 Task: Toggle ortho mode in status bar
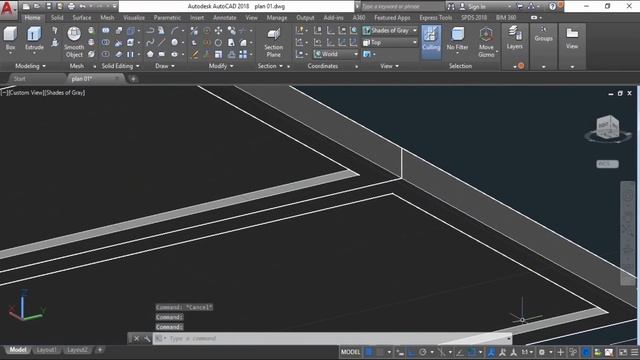411,352
